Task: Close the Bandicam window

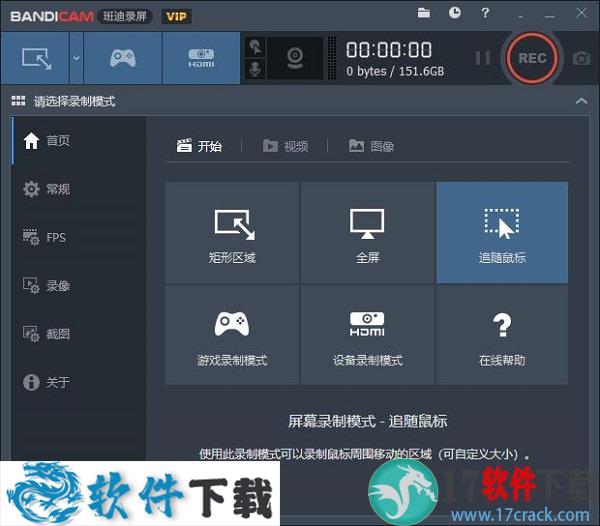Action: coord(581,13)
